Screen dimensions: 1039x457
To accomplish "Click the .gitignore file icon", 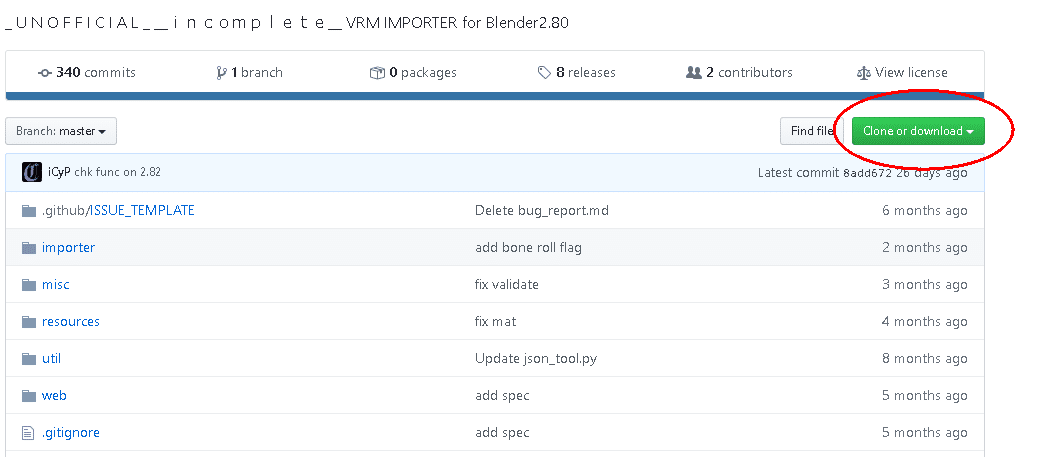I will 29,433.
